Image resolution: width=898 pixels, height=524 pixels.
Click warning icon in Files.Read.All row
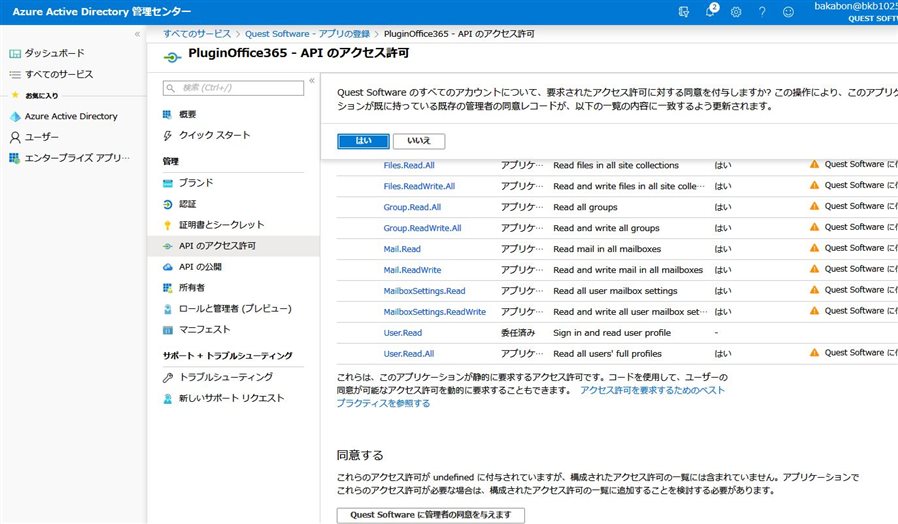(814, 164)
